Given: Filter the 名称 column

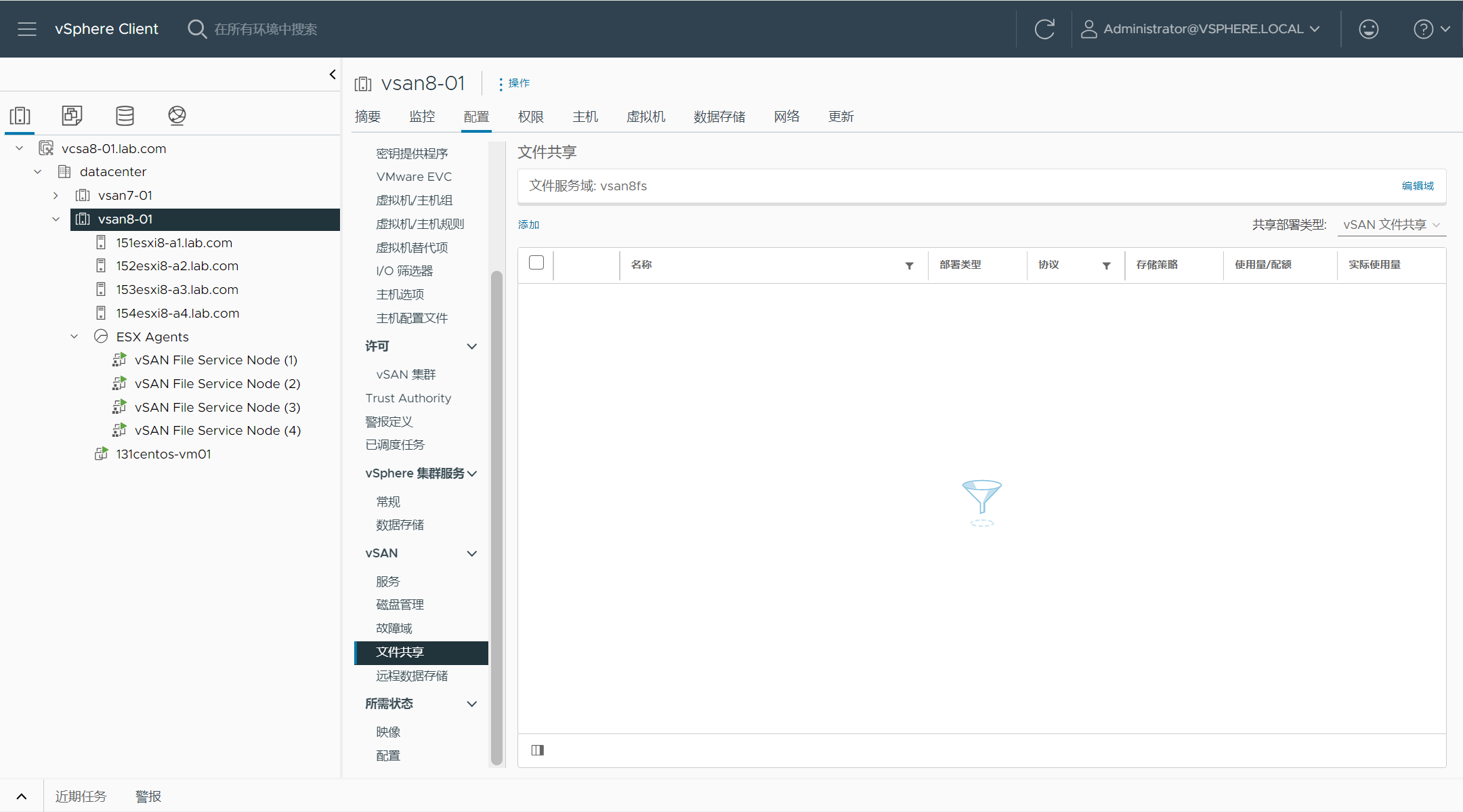Looking at the screenshot, I should (x=910, y=265).
